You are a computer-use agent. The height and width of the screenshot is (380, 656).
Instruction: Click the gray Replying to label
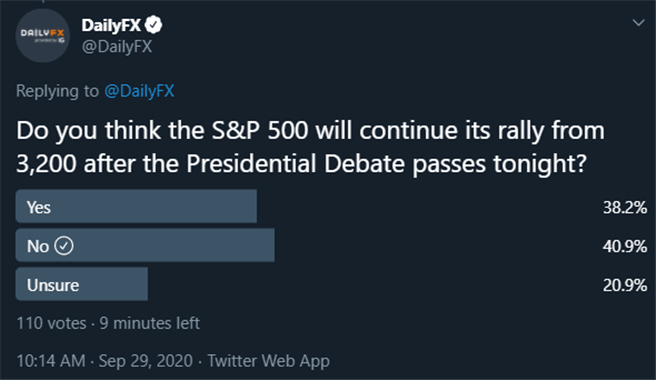tap(57, 91)
